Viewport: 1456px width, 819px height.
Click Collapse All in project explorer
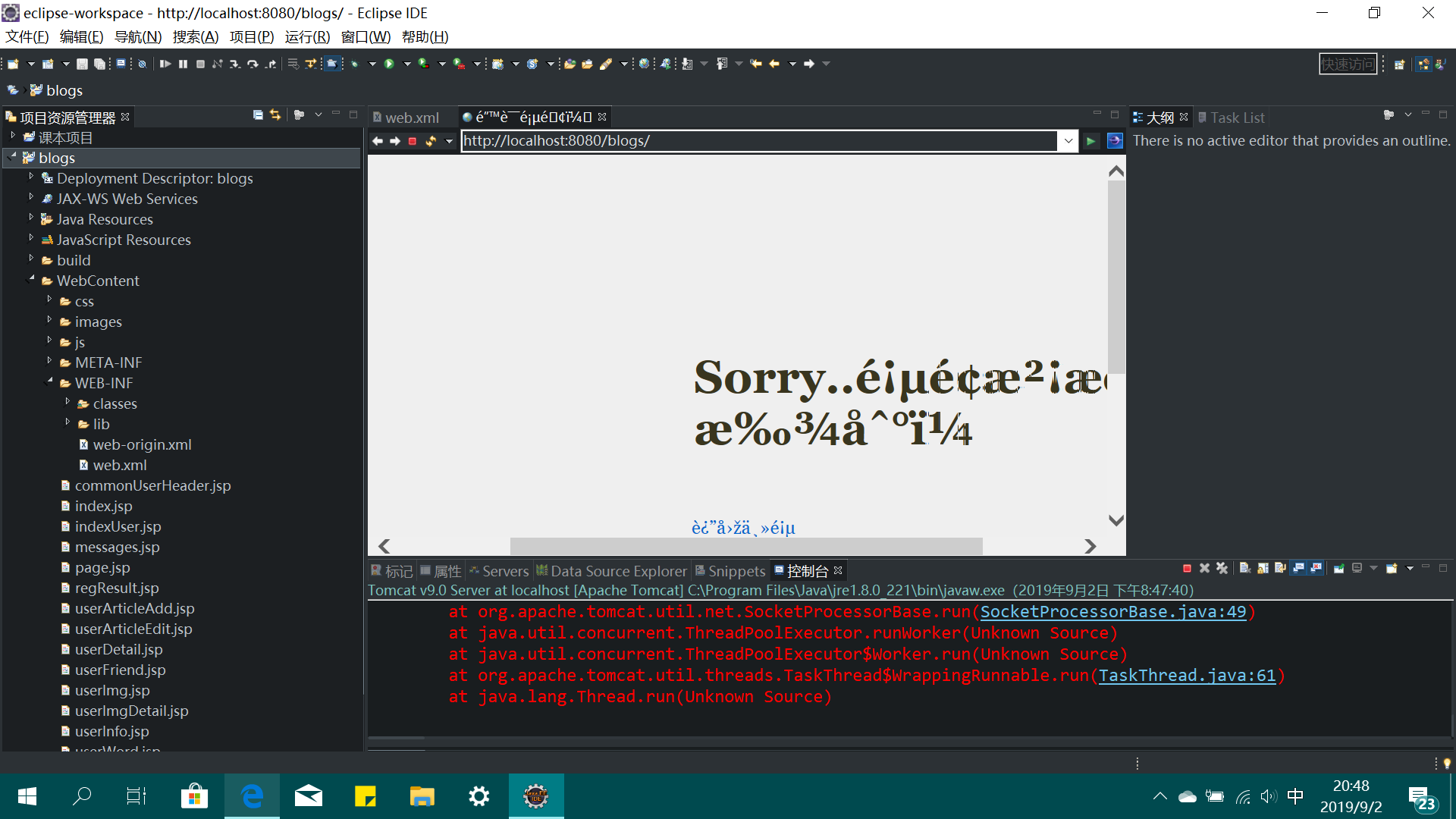[258, 115]
